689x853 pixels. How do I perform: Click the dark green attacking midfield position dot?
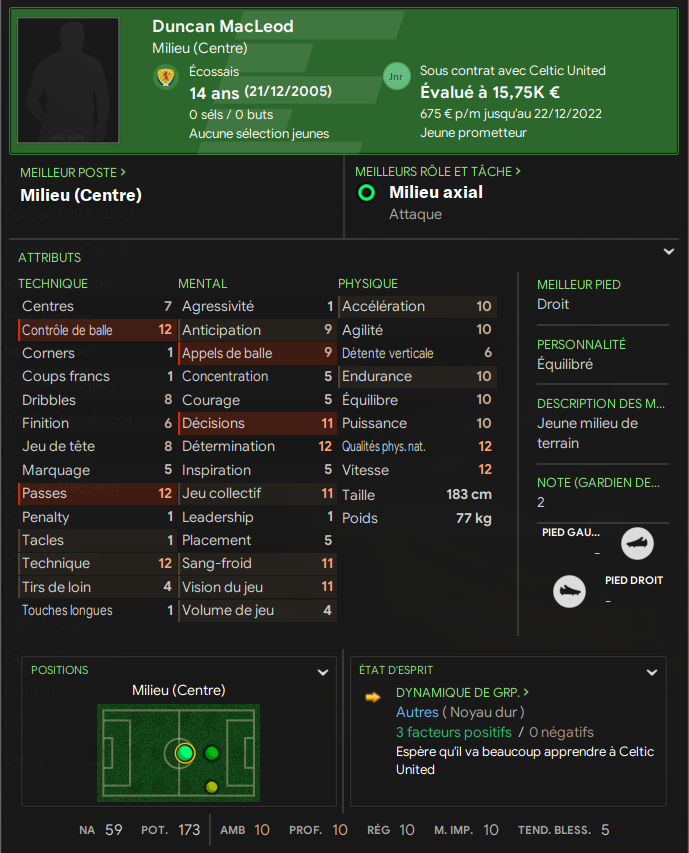211,753
